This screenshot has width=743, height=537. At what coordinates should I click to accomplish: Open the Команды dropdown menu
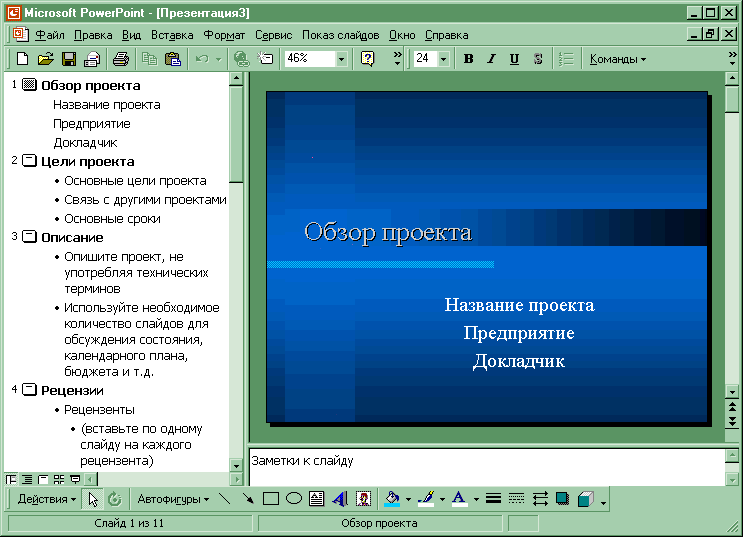point(617,59)
